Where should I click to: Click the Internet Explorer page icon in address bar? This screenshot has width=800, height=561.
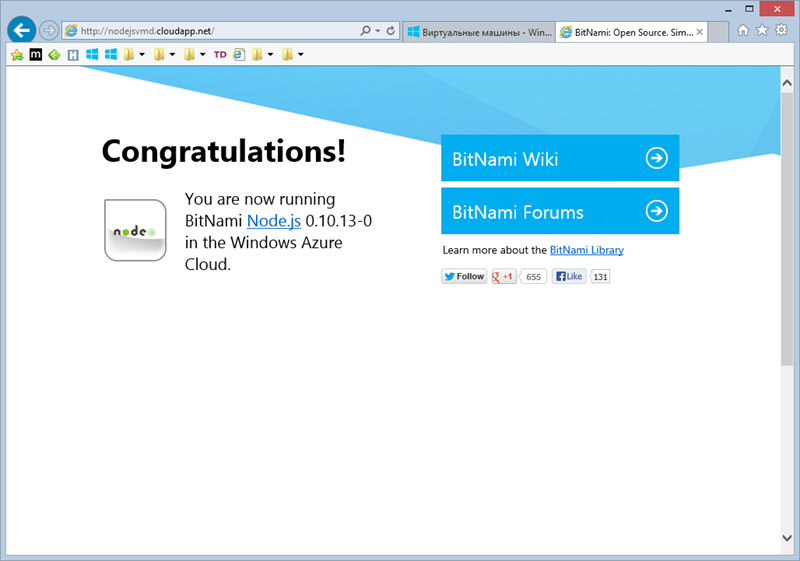71,31
